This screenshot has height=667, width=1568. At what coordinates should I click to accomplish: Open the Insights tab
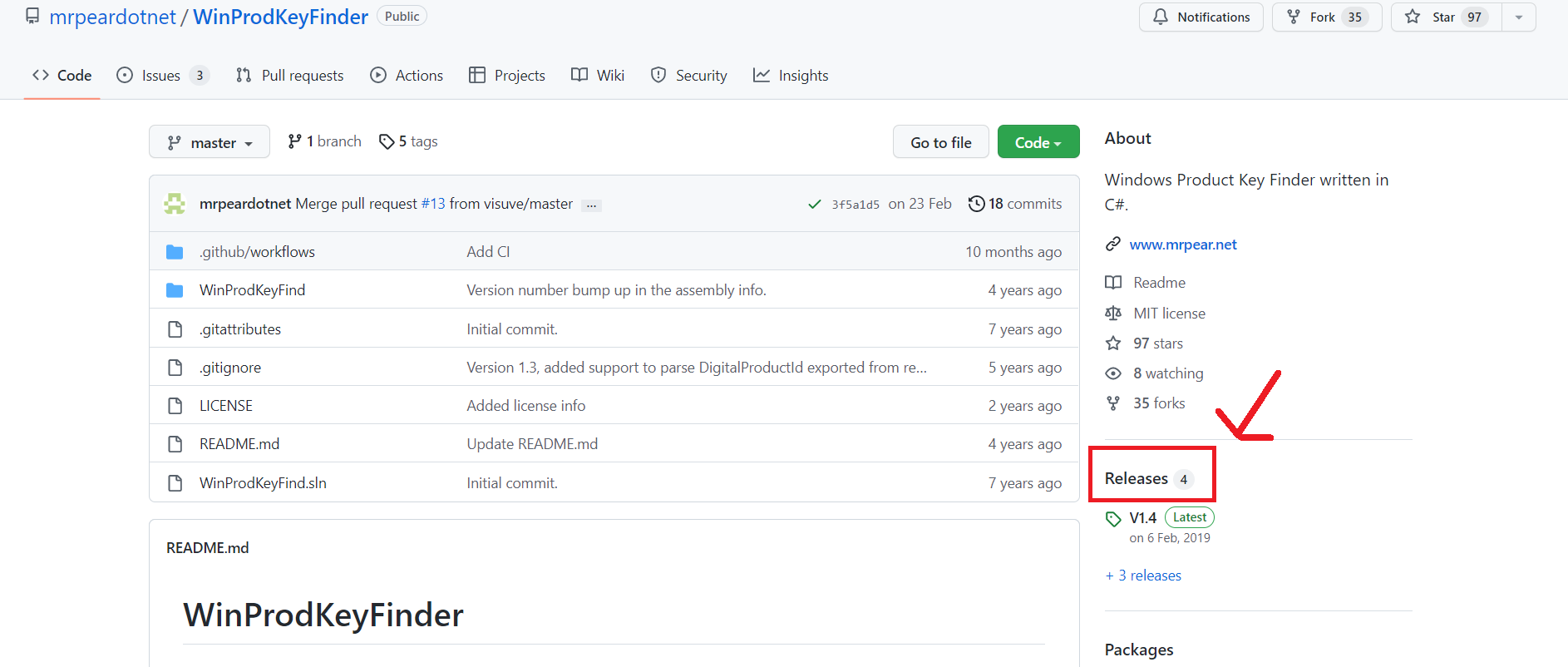point(791,75)
